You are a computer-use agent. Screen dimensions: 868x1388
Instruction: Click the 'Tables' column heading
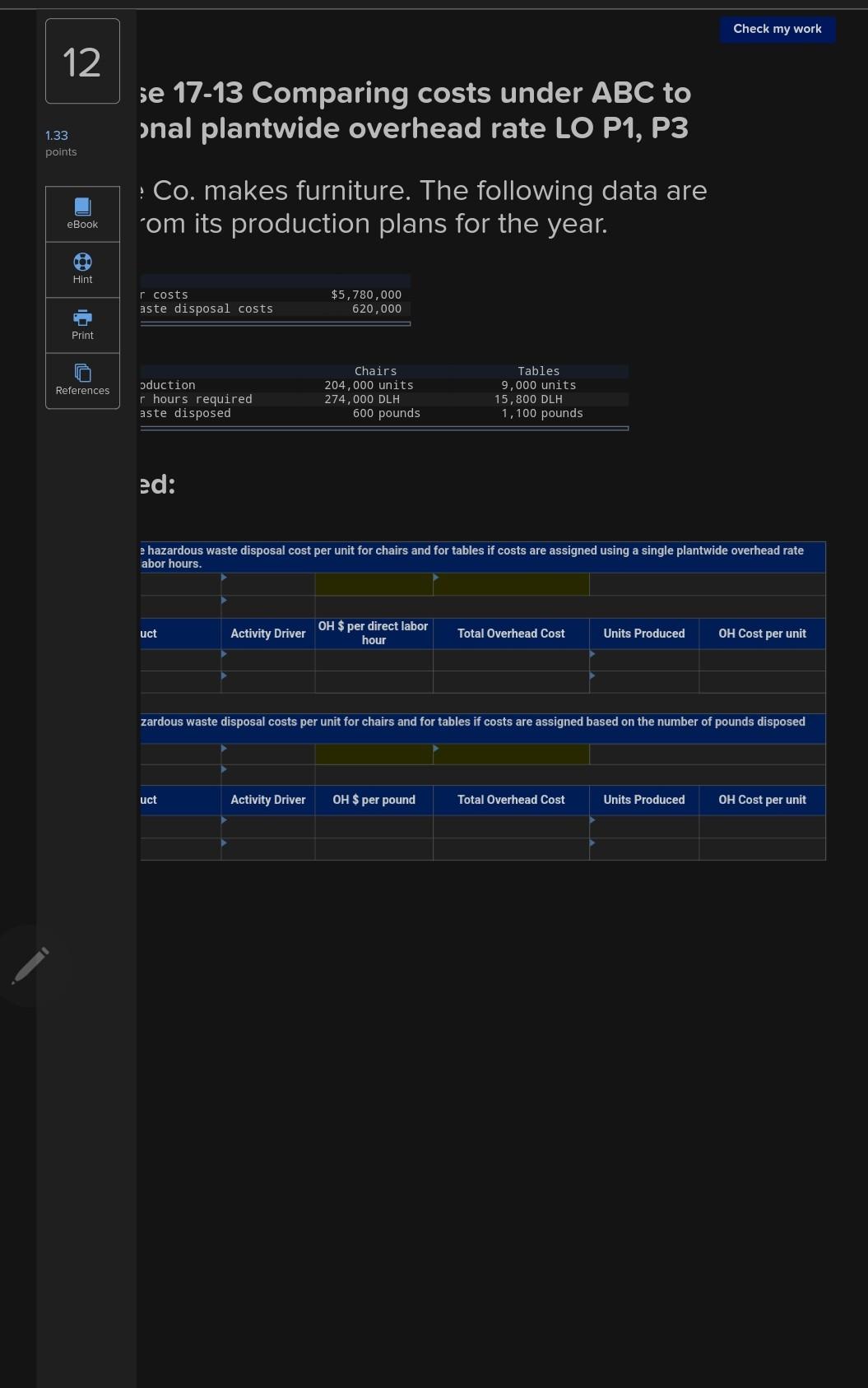click(538, 371)
